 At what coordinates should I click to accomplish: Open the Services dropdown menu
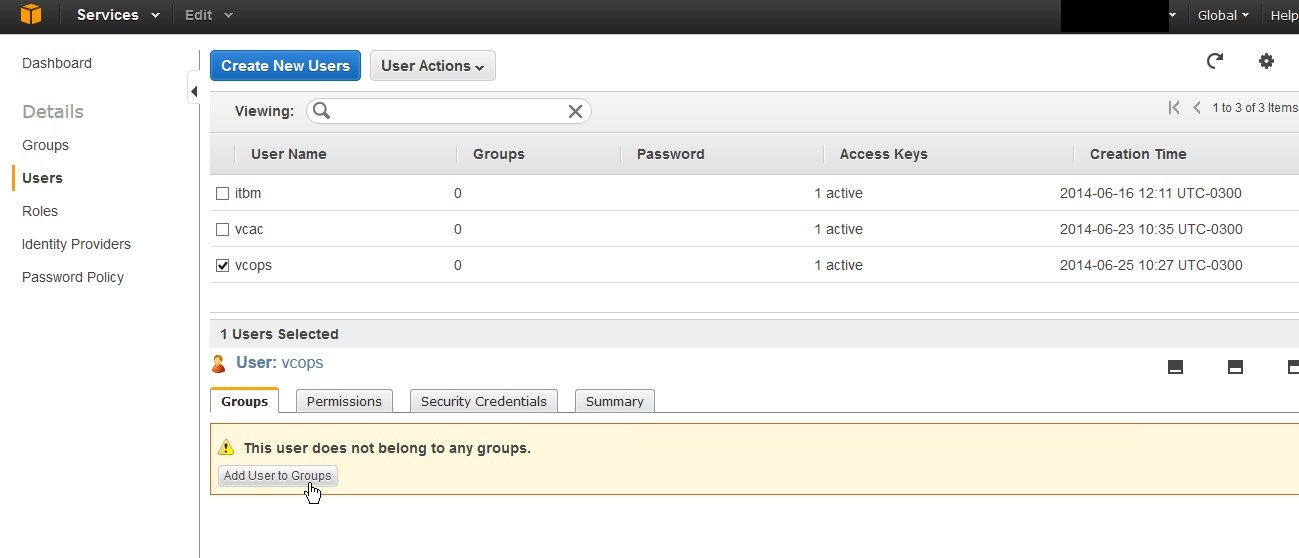(118, 15)
